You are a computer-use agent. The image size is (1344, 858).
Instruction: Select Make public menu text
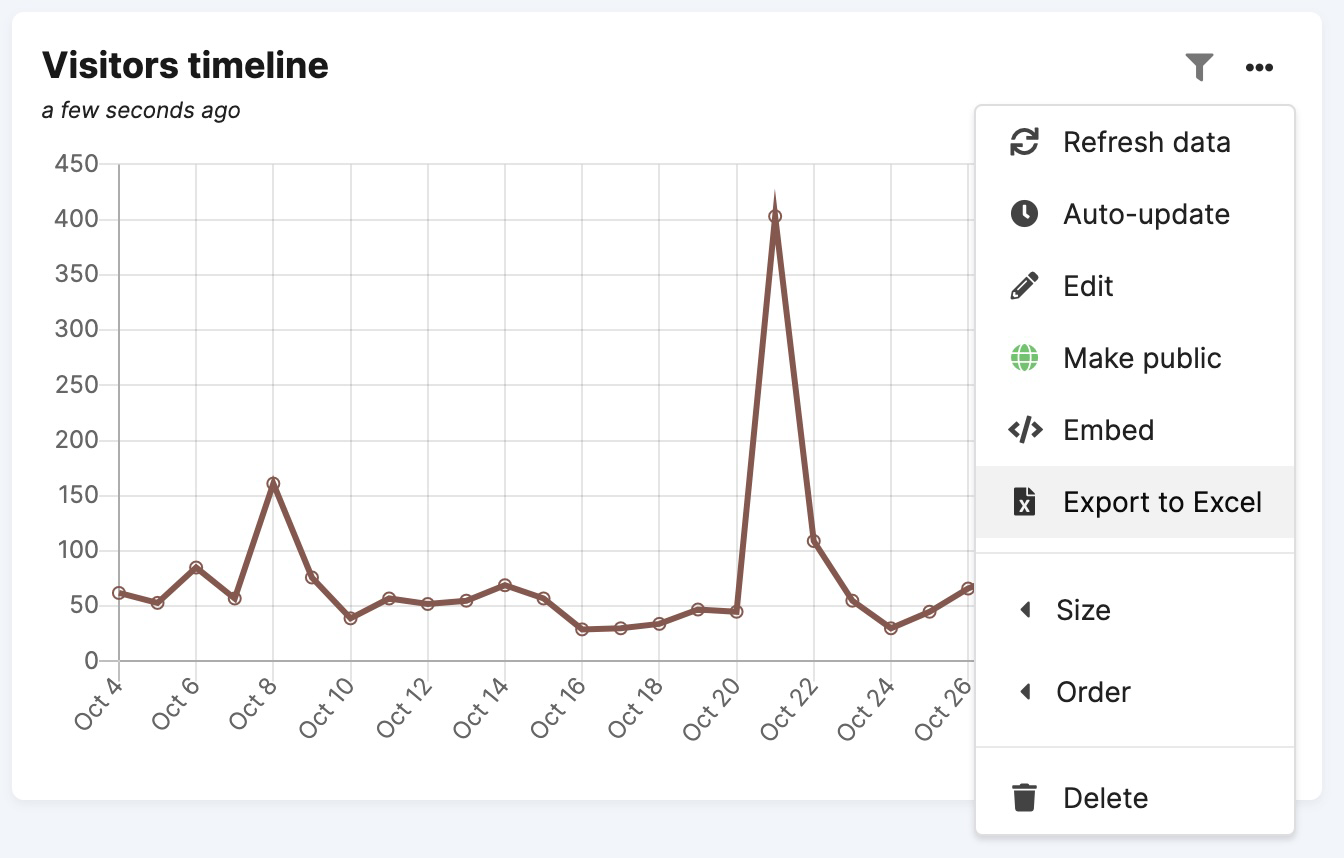coord(1142,358)
